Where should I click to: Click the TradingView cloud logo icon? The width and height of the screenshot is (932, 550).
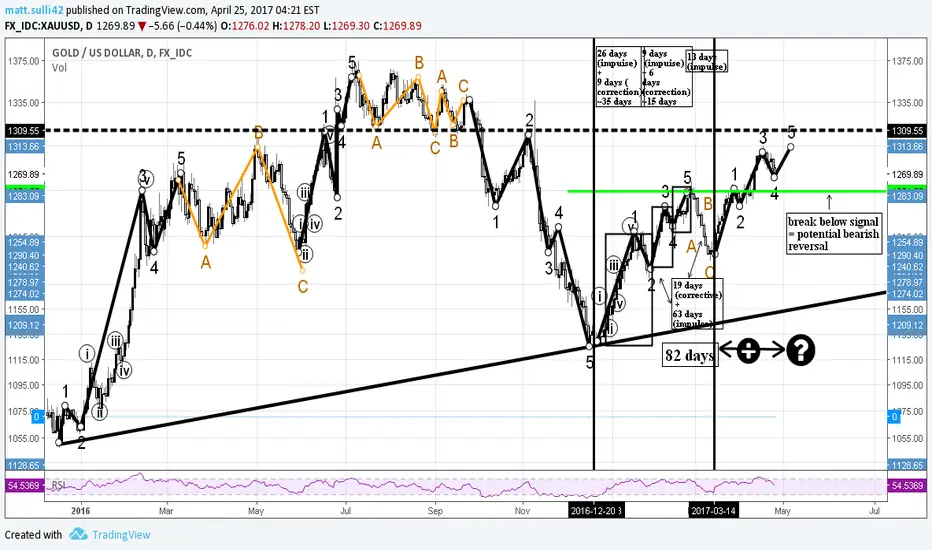[x=78, y=534]
